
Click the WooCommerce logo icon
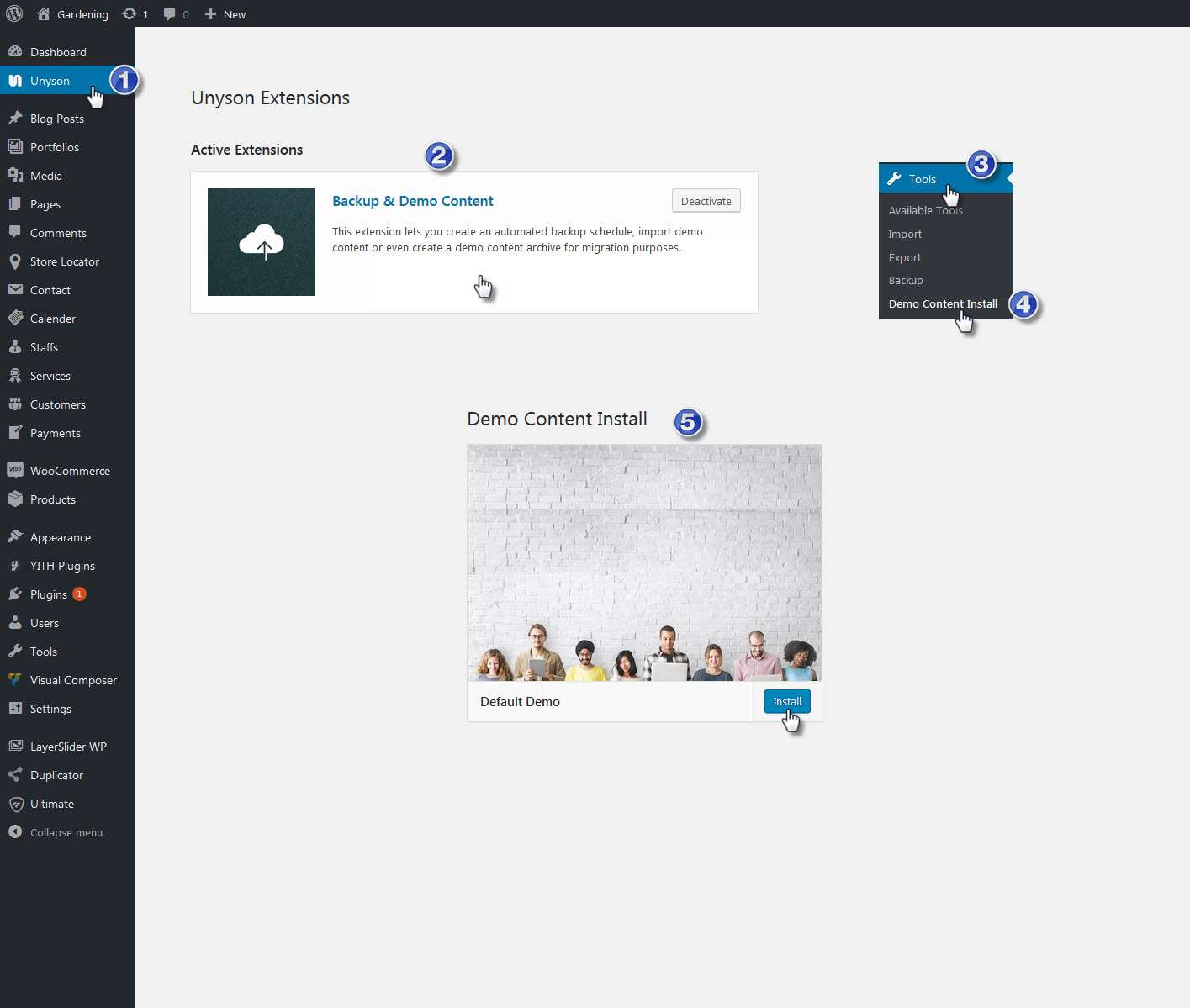pyautogui.click(x=15, y=470)
